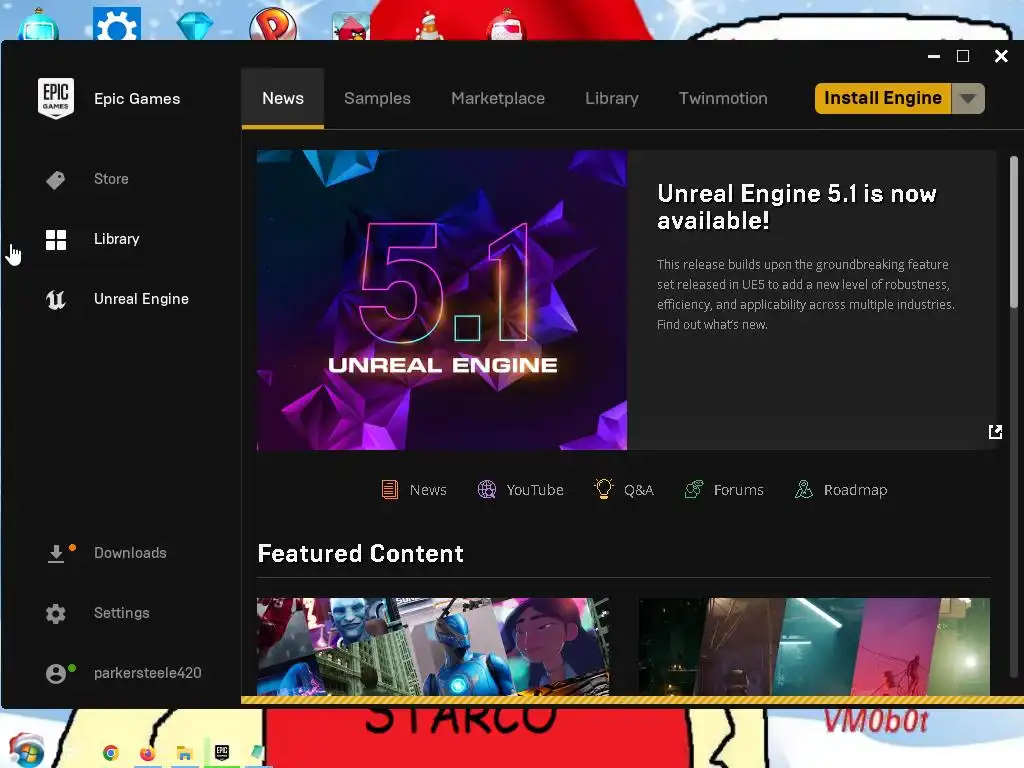Viewport: 1024px width, 768px height.
Task: Switch to the News tab
Action: 283,99
